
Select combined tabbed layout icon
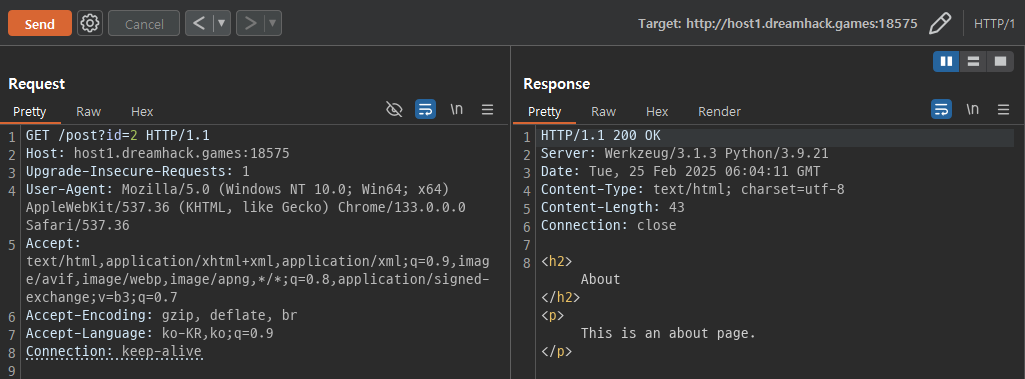coord(1000,61)
